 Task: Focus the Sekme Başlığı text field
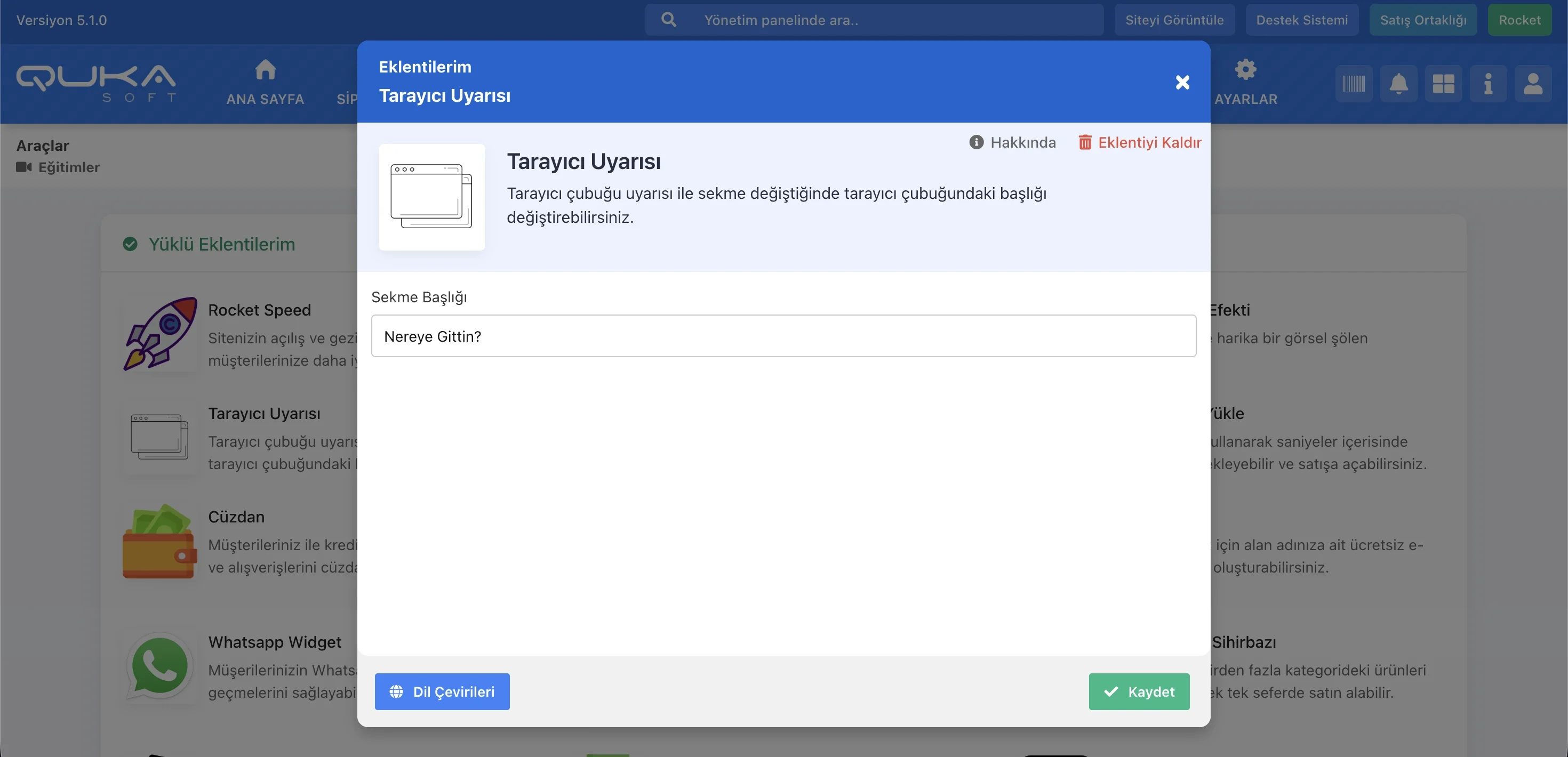(783, 336)
